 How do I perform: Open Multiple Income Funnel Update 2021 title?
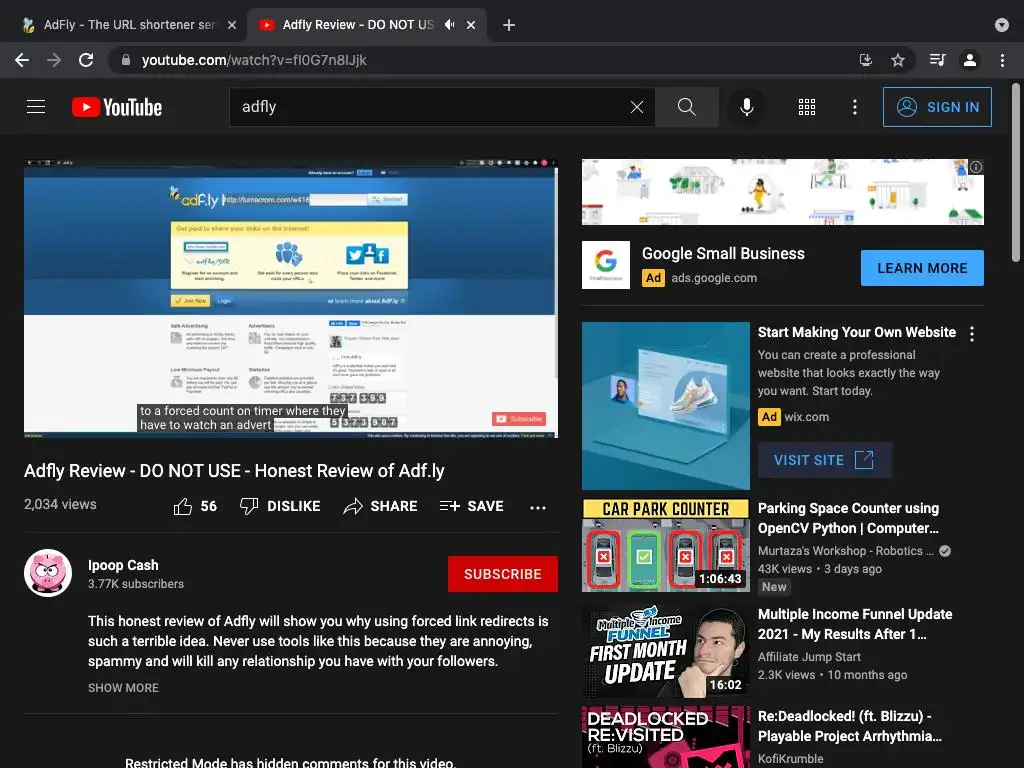tap(855, 624)
